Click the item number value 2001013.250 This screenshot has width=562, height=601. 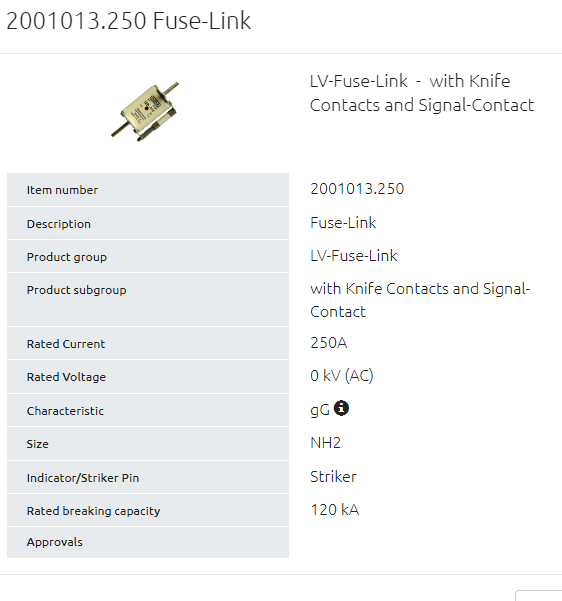coord(357,189)
